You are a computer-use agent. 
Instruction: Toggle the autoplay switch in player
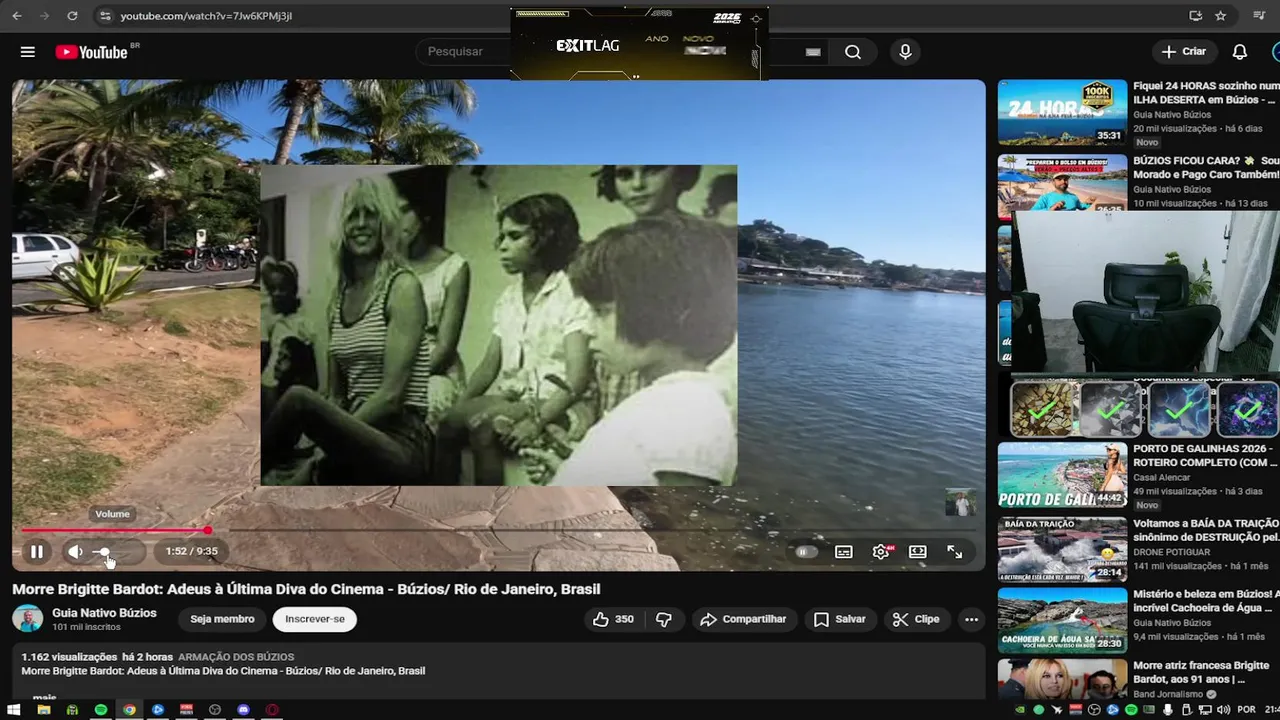coord(806,552)
